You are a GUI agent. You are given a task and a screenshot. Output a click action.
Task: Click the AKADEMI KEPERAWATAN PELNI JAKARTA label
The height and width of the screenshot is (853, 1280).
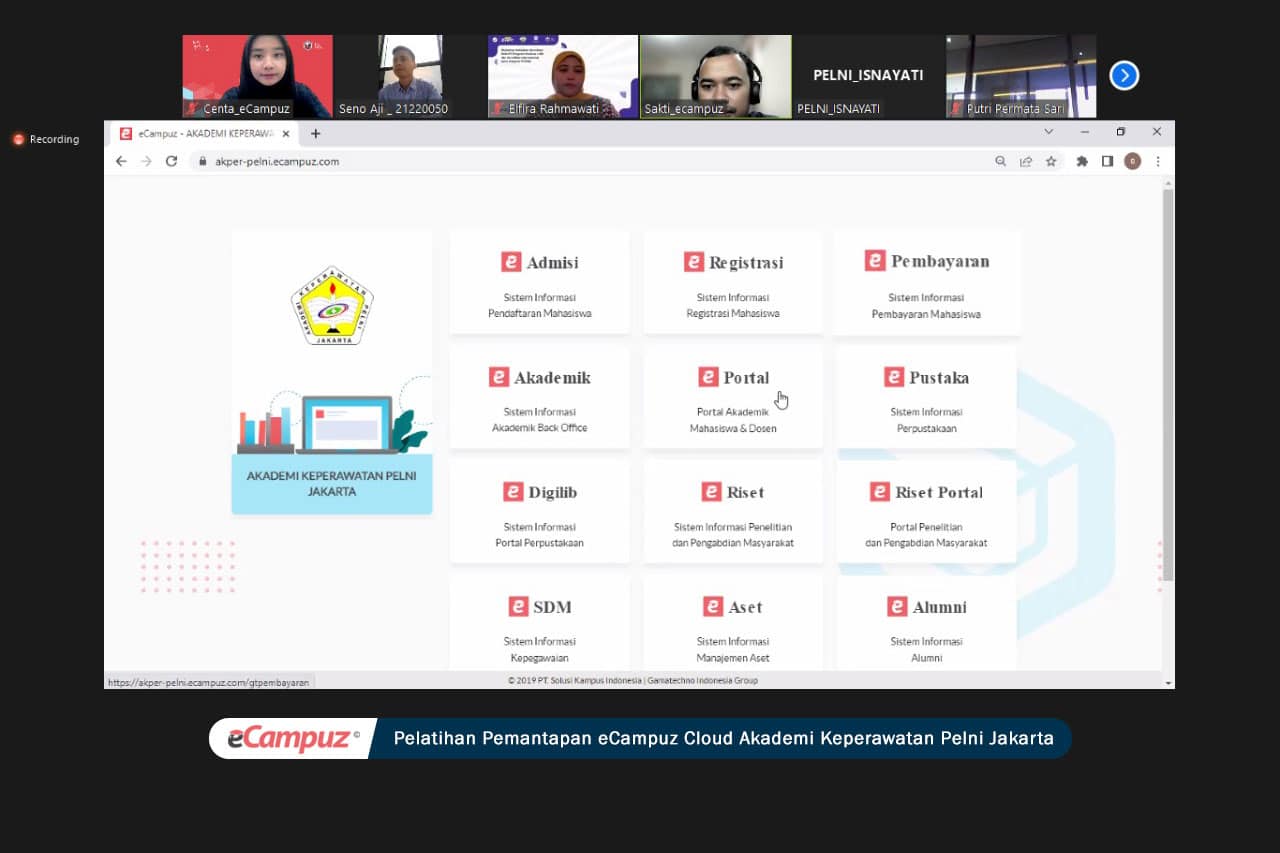tap(332, 484)
